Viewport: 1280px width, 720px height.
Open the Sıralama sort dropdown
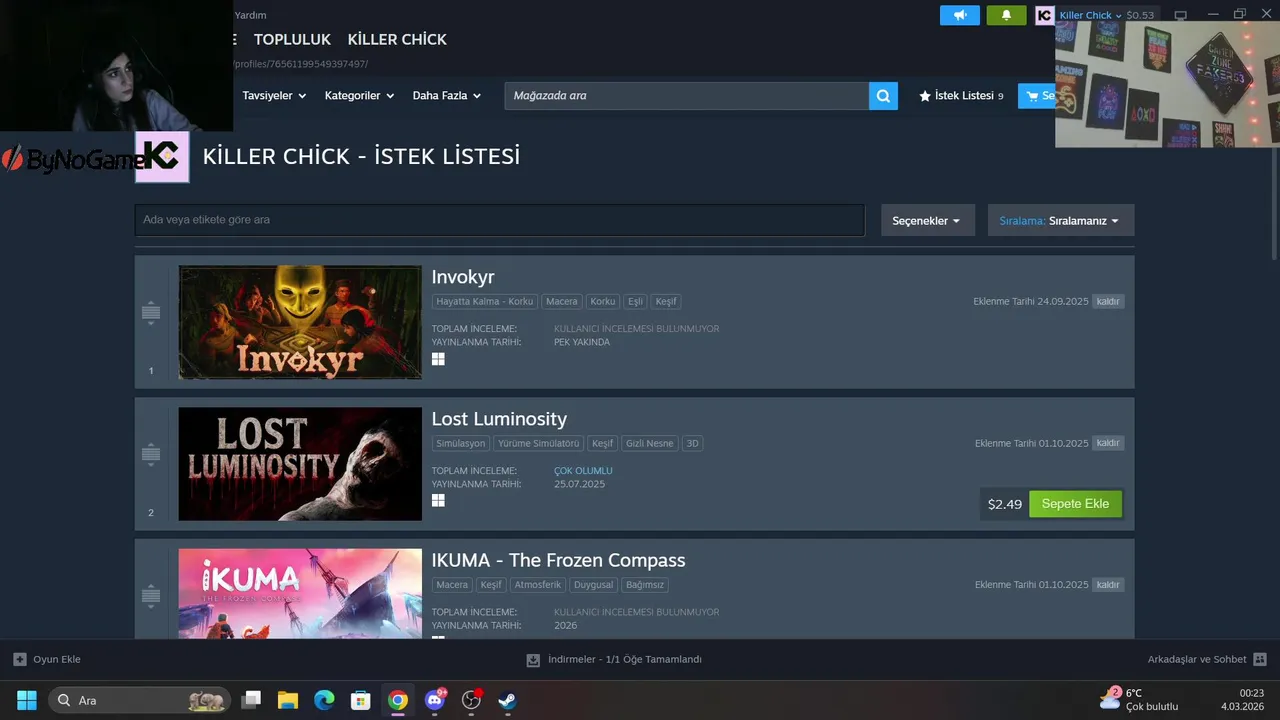pos(1060,220)
